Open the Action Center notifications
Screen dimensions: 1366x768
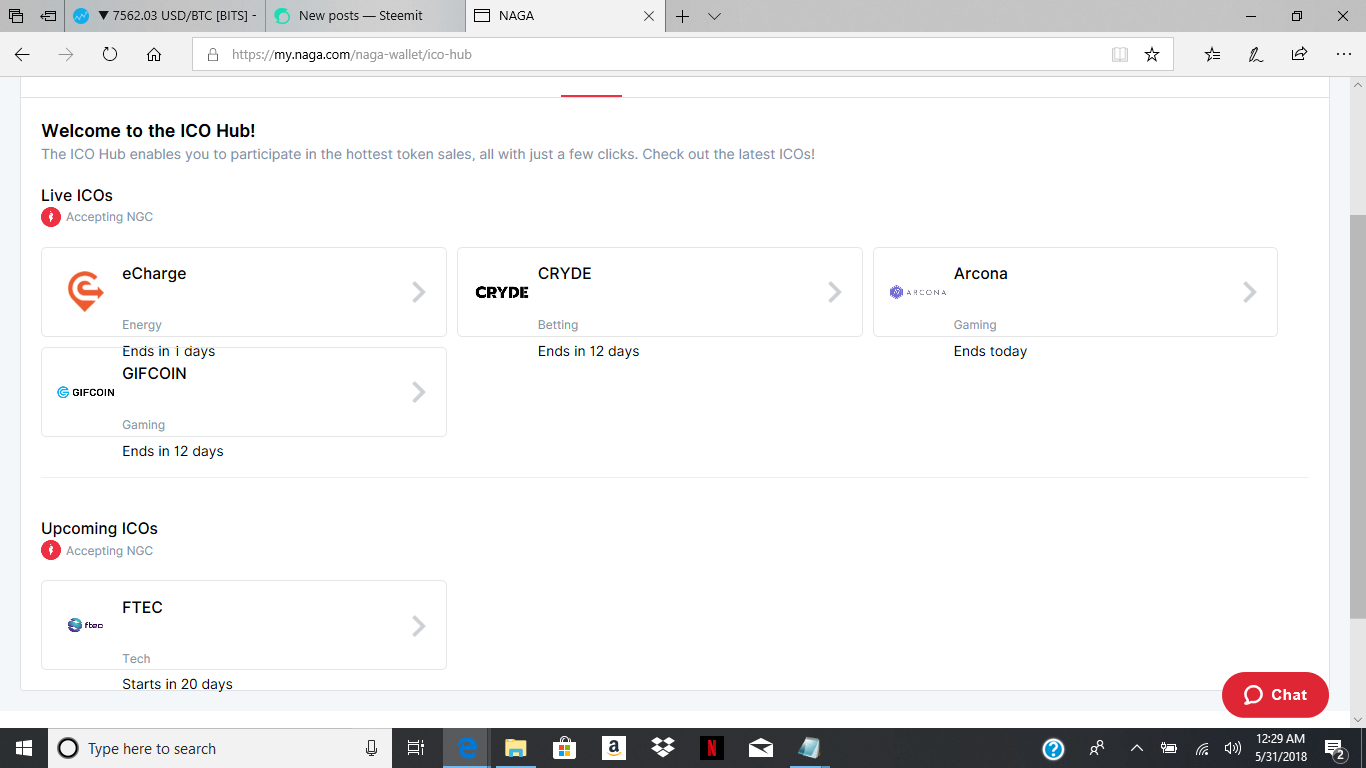point(1334,748)
